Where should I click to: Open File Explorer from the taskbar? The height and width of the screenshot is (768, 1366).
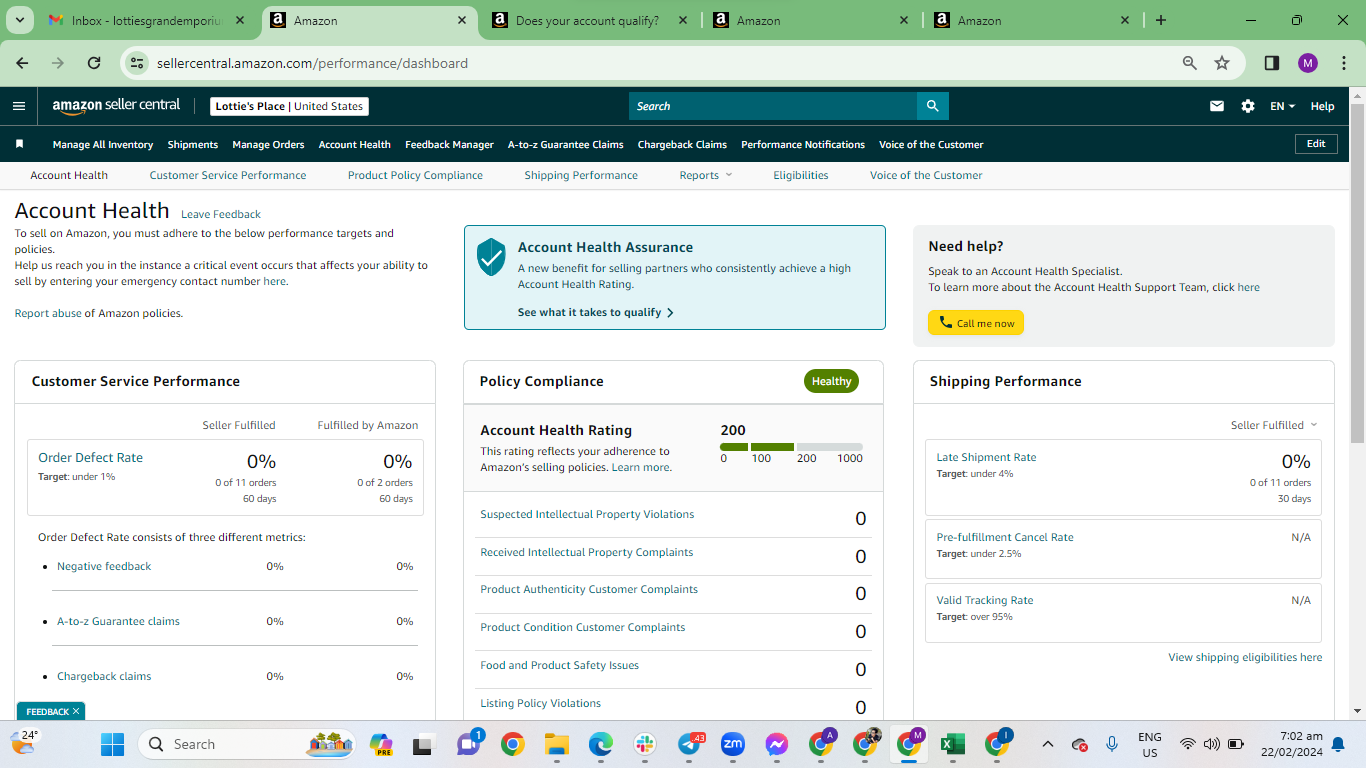click(x=556, y=744)
